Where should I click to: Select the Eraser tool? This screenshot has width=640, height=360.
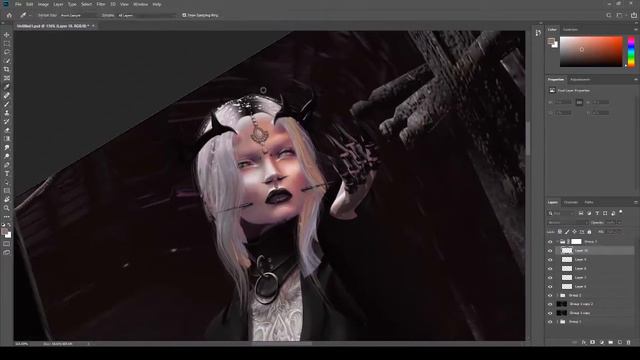click(x=7, y=130)
